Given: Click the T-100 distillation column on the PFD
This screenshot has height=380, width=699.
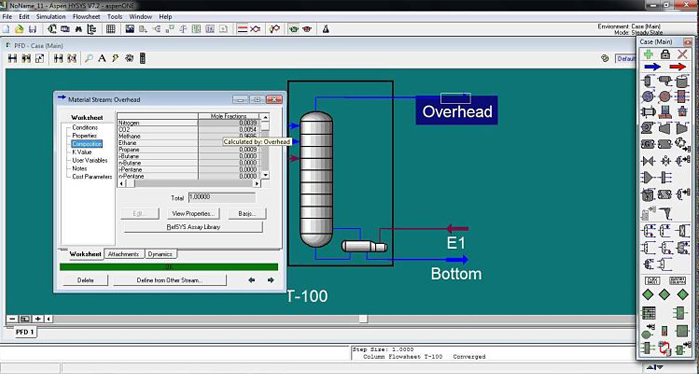Looking at the screenshot, I should coord(316,180).
